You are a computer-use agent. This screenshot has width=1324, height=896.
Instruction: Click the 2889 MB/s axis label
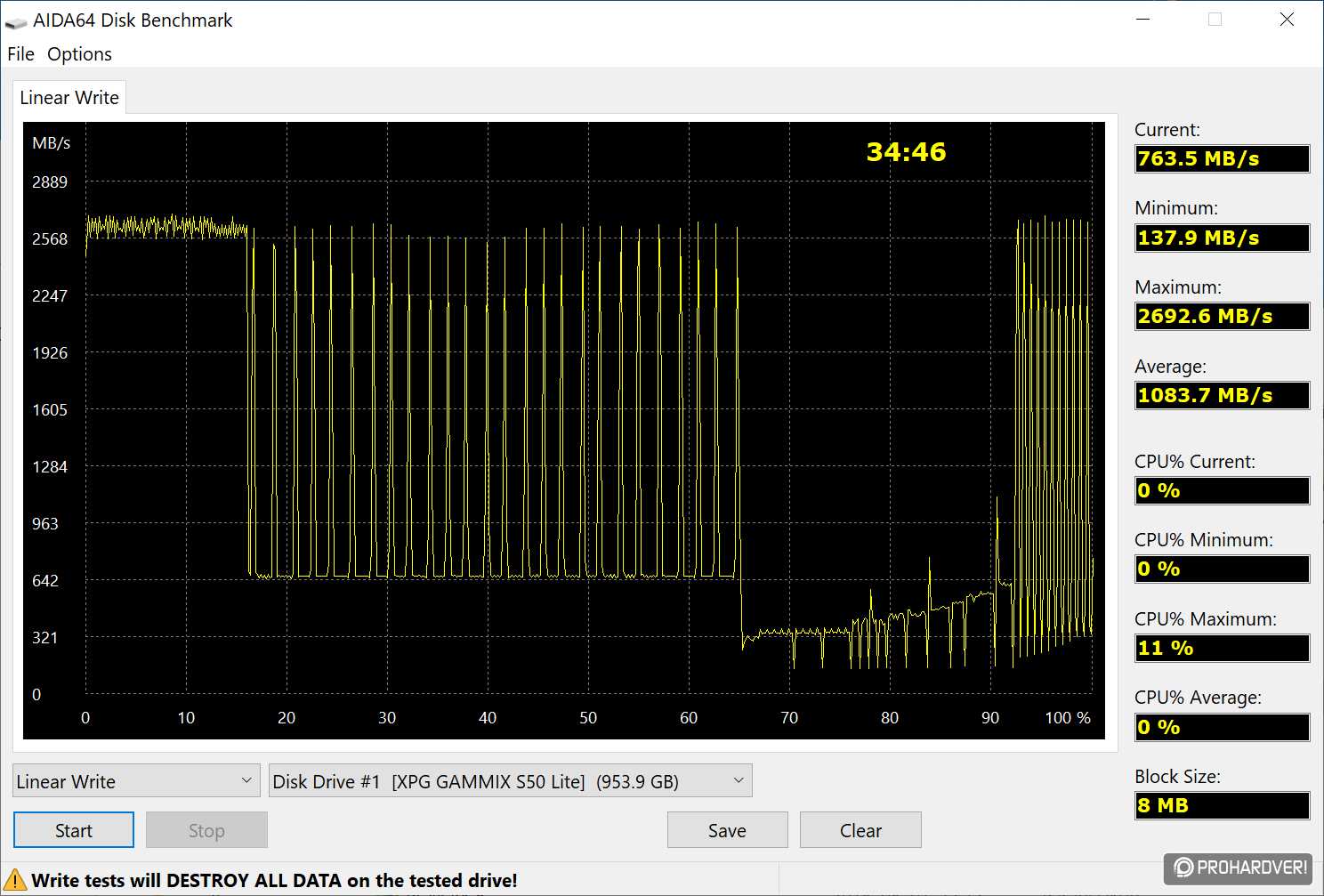(50, 182)
